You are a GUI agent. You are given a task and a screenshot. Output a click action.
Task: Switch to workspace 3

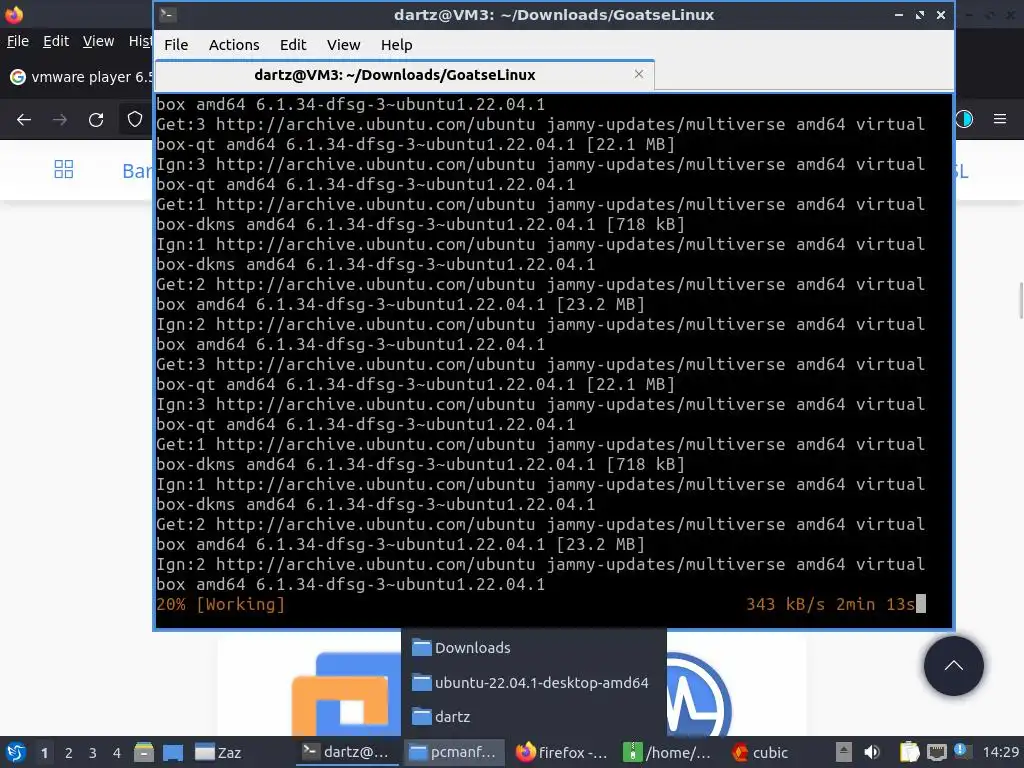click(x=93, y=753)
